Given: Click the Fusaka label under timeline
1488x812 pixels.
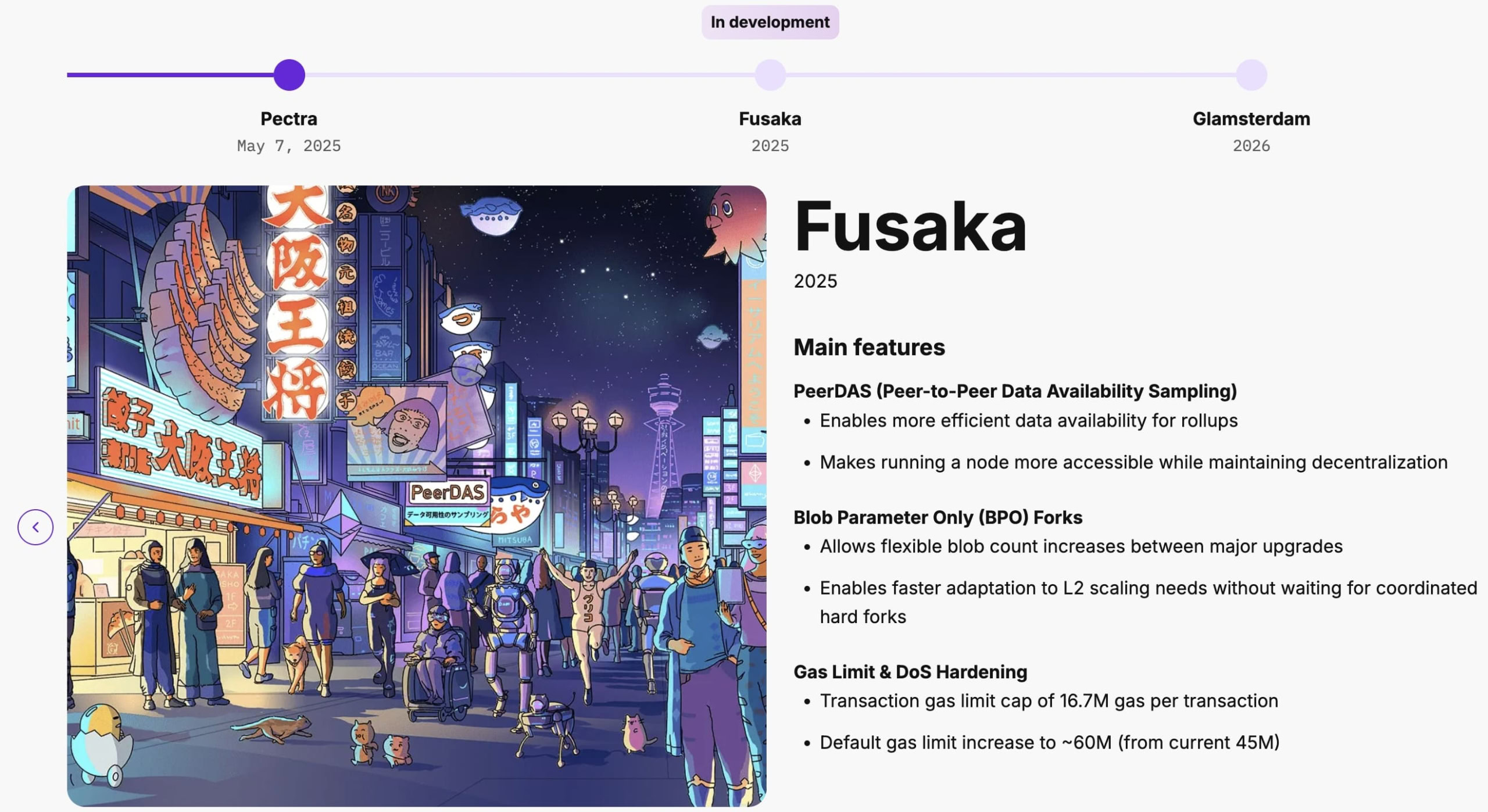Looking at the screenshot, I should coord(770,119).
